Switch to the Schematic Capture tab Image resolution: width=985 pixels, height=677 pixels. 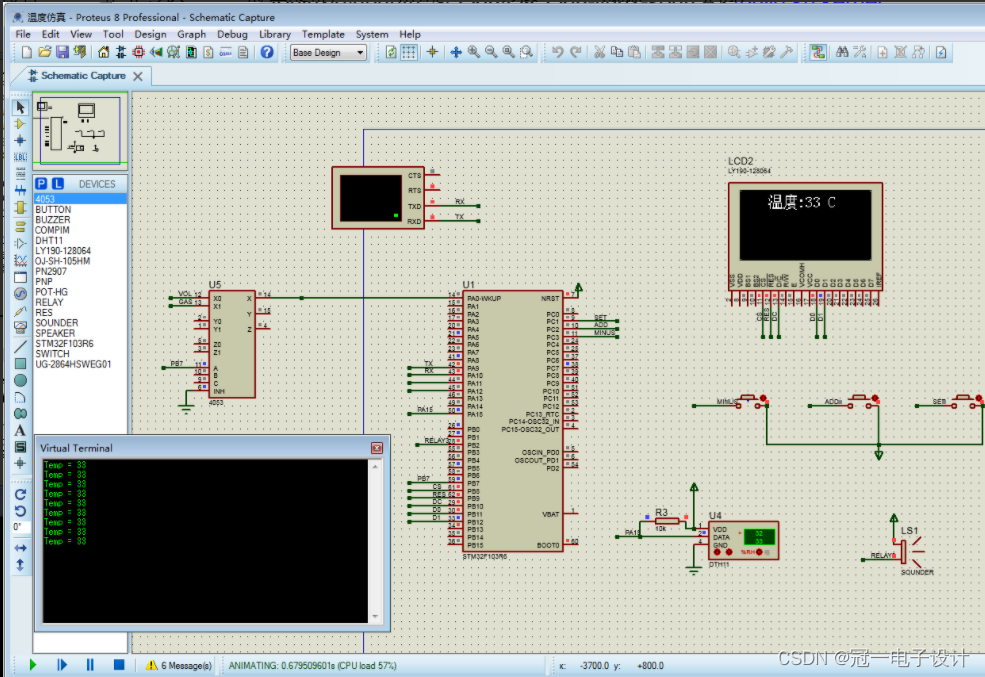coord(84,75)
